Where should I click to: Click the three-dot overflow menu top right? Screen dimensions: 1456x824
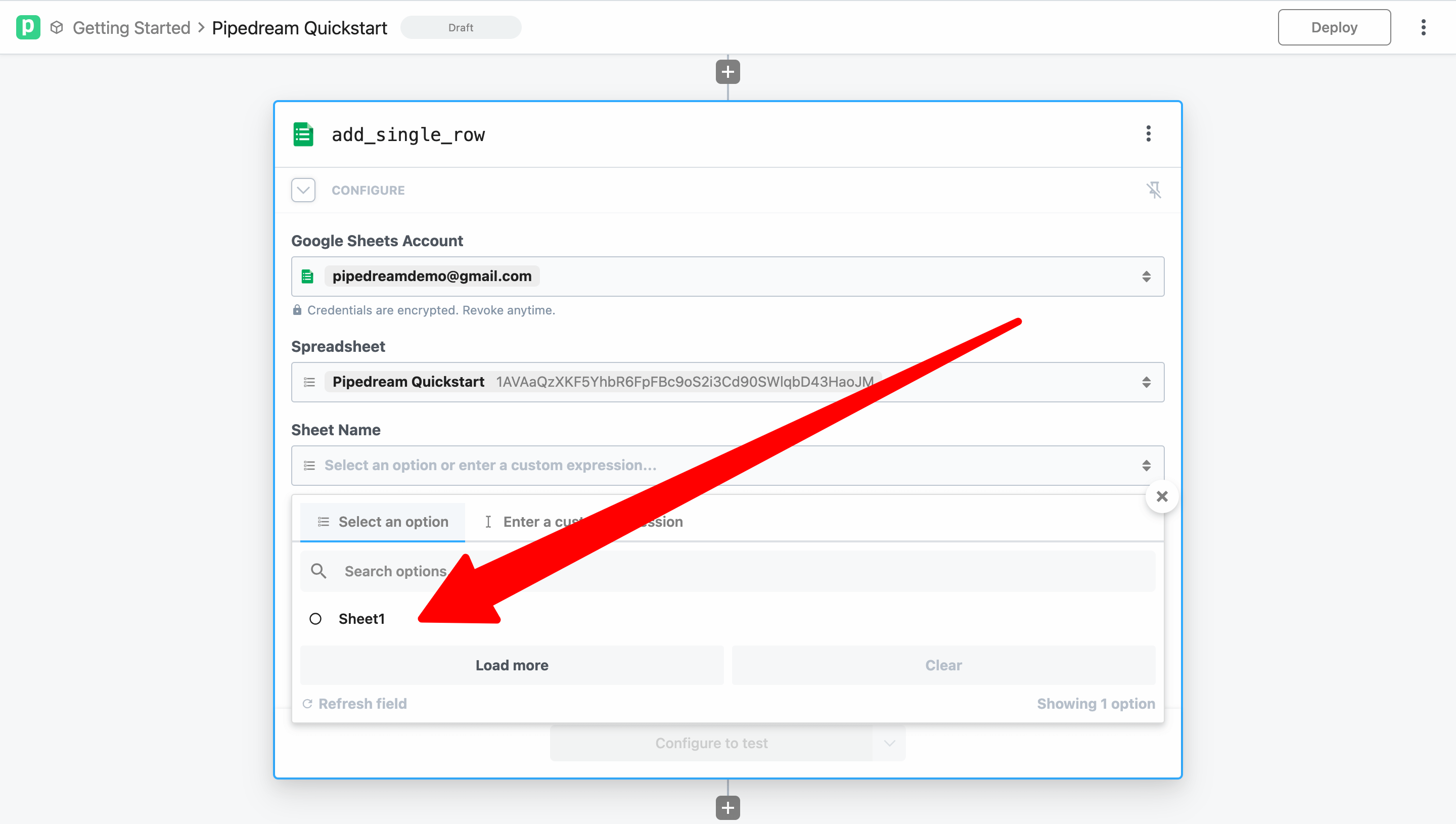(x=1423, y=26)
